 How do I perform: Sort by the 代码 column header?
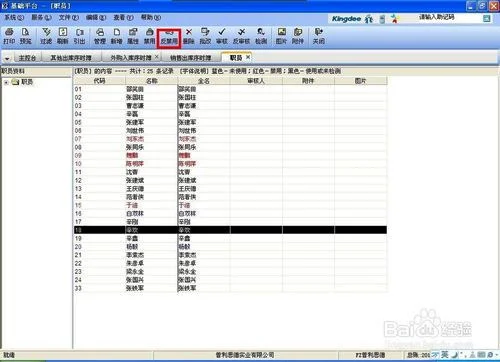(x=99, y=81)
